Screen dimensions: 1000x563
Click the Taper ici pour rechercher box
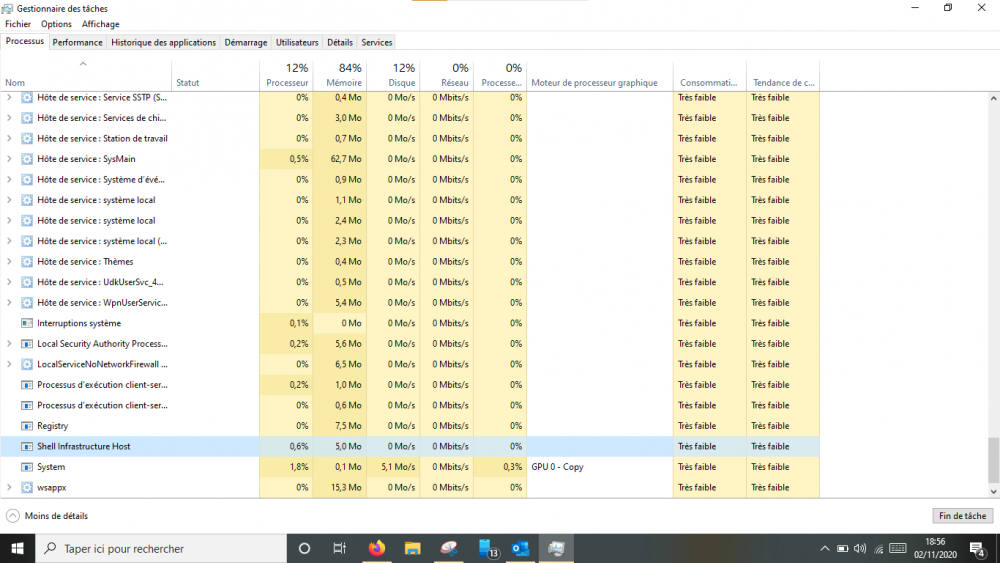coord(160,548)
